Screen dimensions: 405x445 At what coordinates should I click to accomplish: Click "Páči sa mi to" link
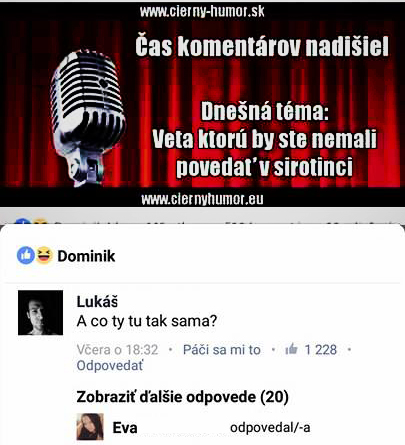[222, 350]
